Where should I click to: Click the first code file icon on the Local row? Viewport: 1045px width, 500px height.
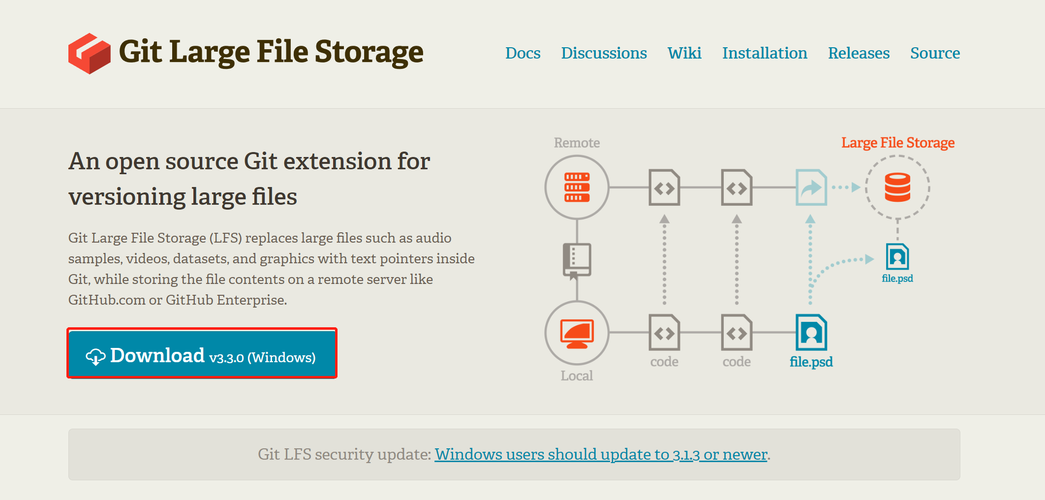664,331
